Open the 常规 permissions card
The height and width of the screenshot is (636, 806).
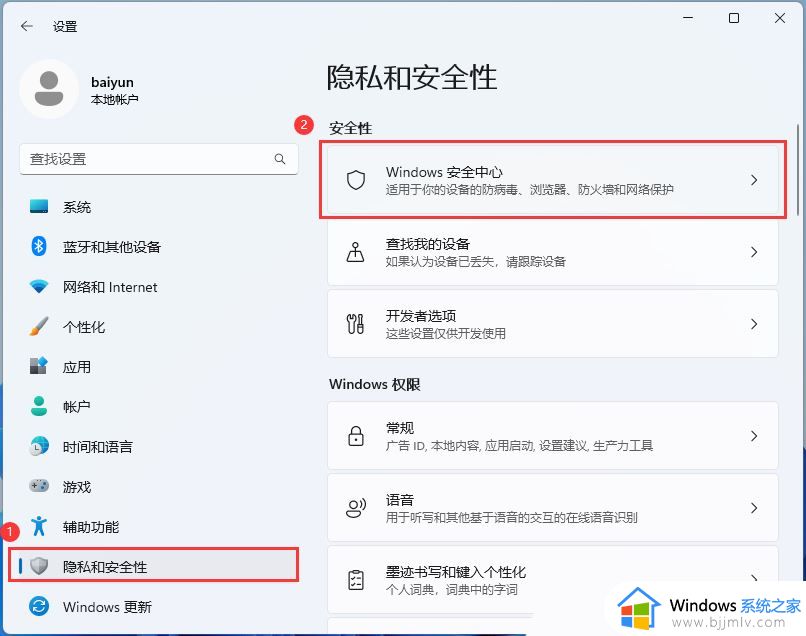click(553, 436)
